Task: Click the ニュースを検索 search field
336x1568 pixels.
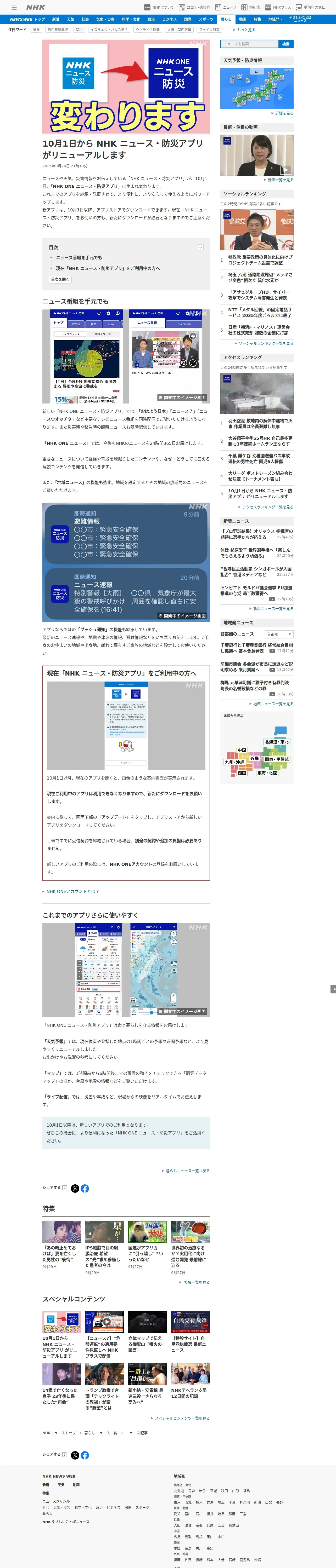Action: (249, 44)
